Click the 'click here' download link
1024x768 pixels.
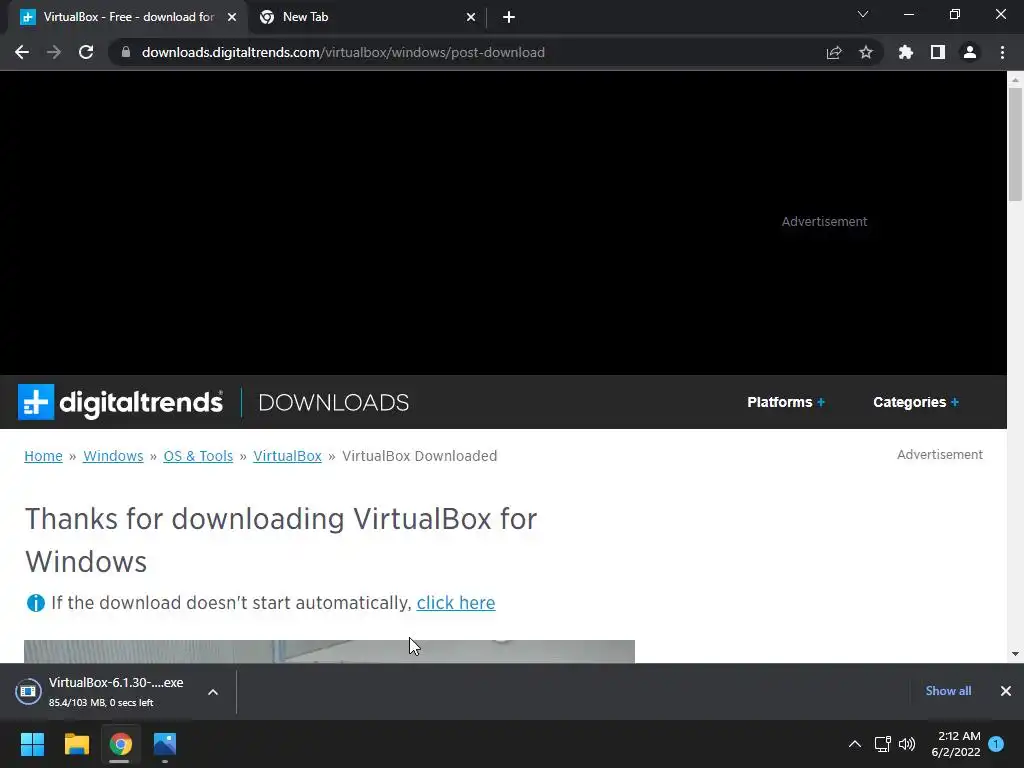tap(456, 603)
